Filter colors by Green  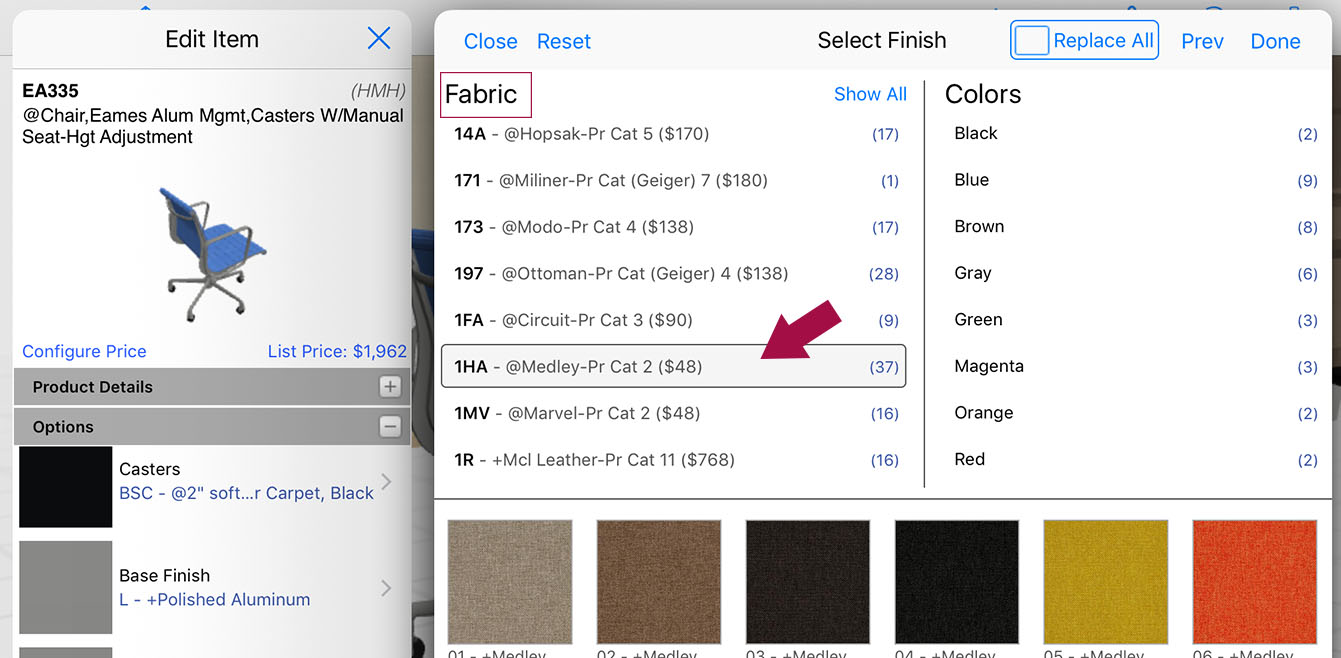pos(1135,320)
